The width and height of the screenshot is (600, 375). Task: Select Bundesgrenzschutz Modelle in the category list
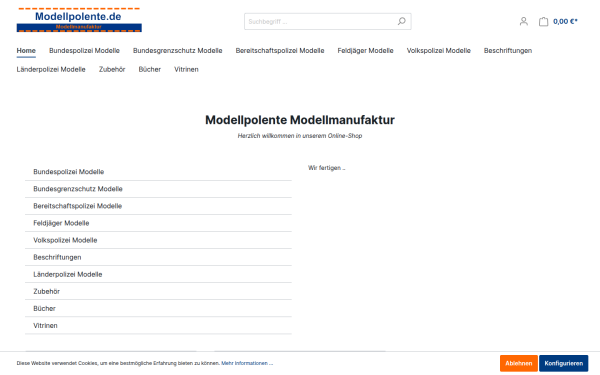(x=158, y=189)
